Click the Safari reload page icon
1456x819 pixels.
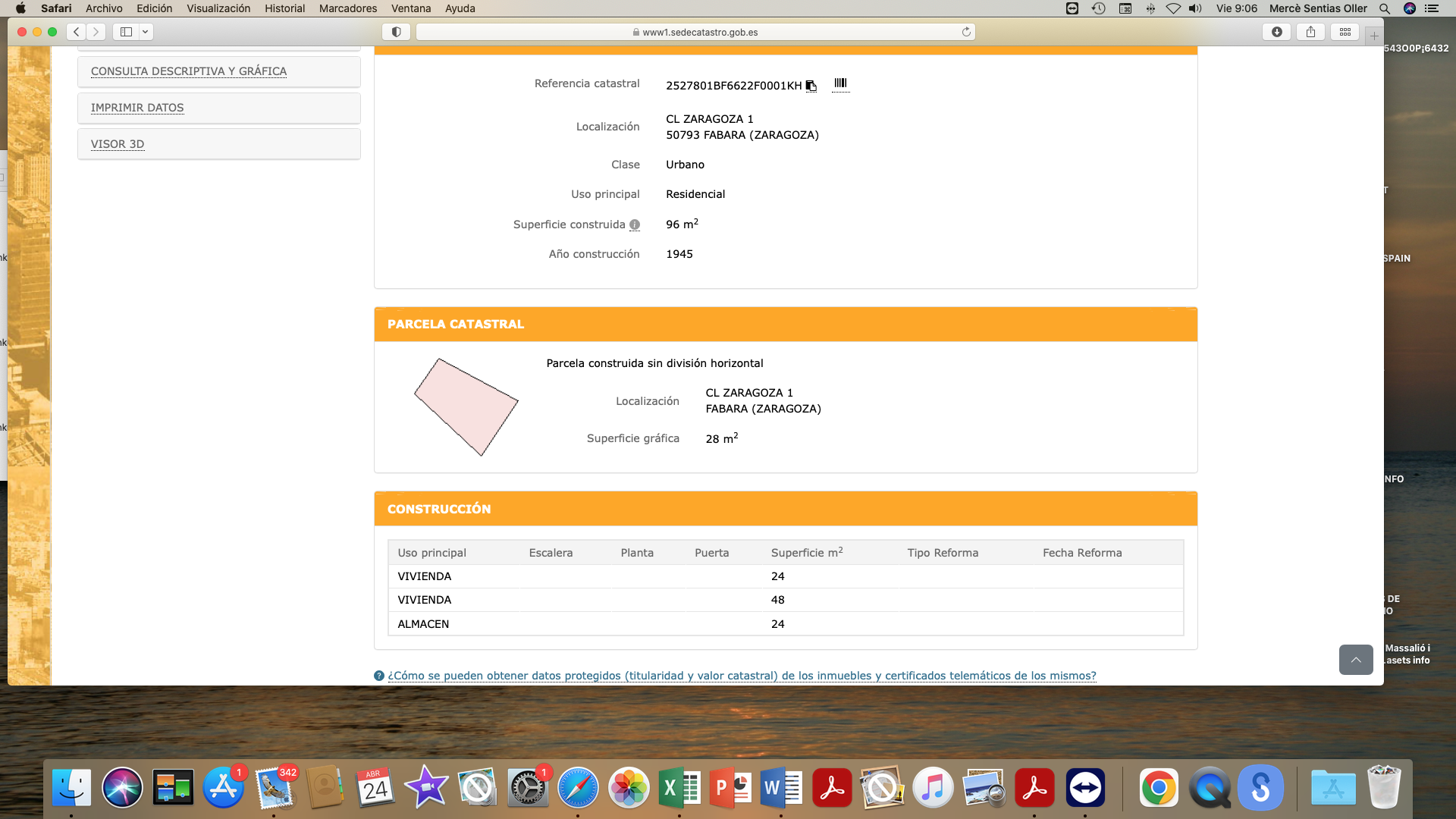tap(966, 32)
